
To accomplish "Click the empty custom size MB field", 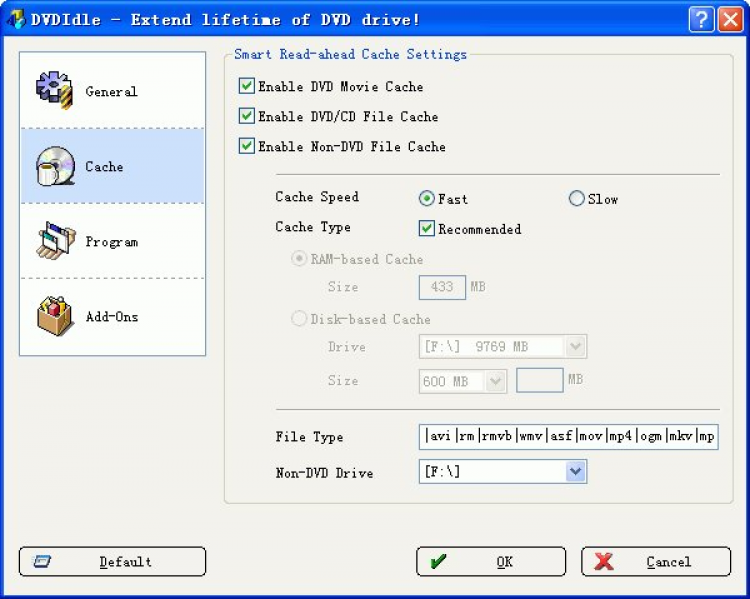I will [540, 380].
